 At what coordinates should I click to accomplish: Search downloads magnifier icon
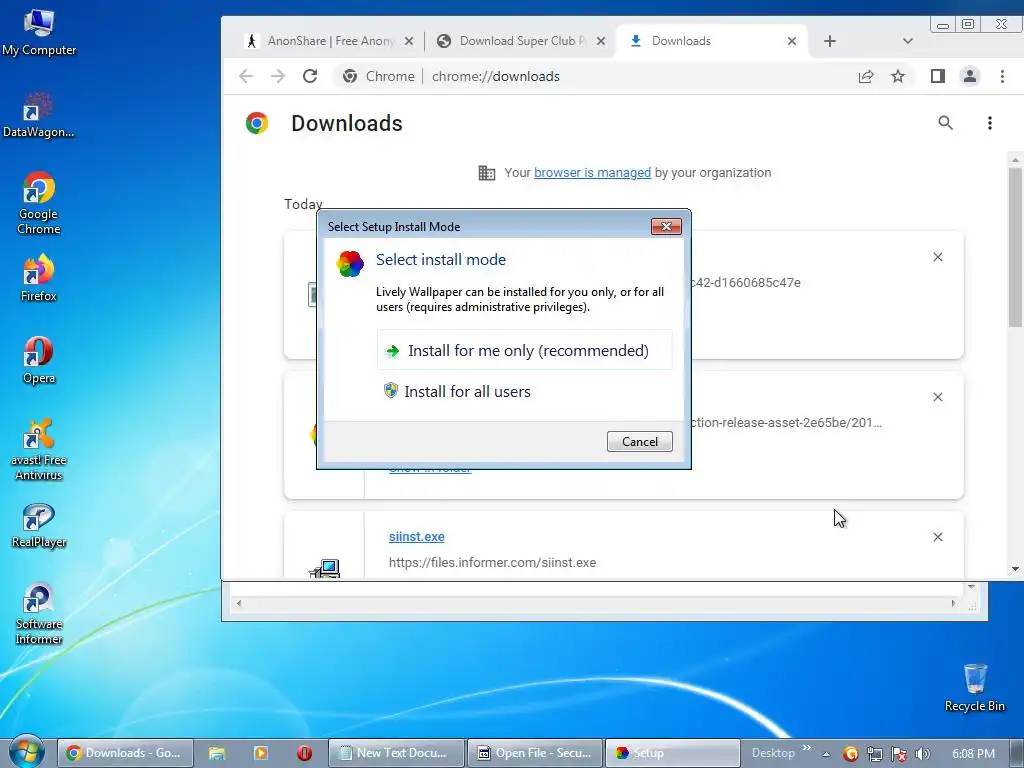[945, 123]
